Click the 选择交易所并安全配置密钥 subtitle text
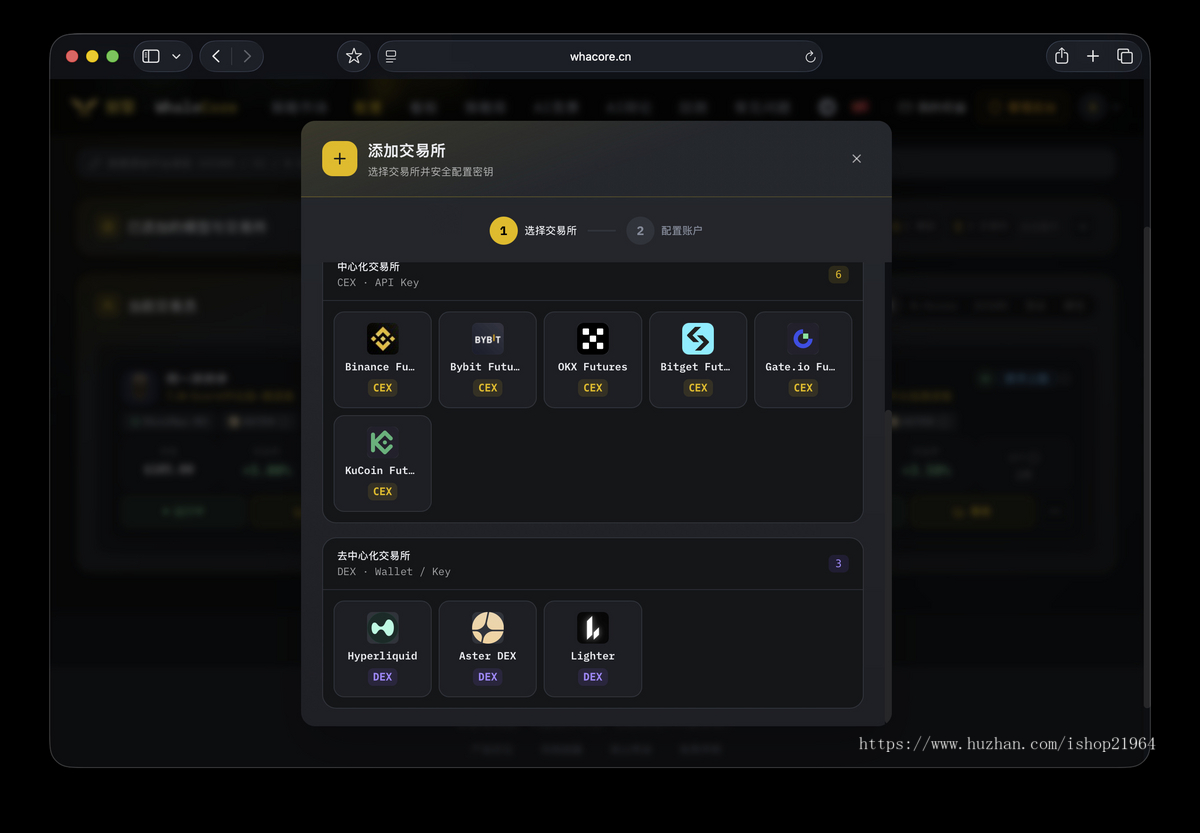This screenshot has height=833, width=1200. point(430,172)
